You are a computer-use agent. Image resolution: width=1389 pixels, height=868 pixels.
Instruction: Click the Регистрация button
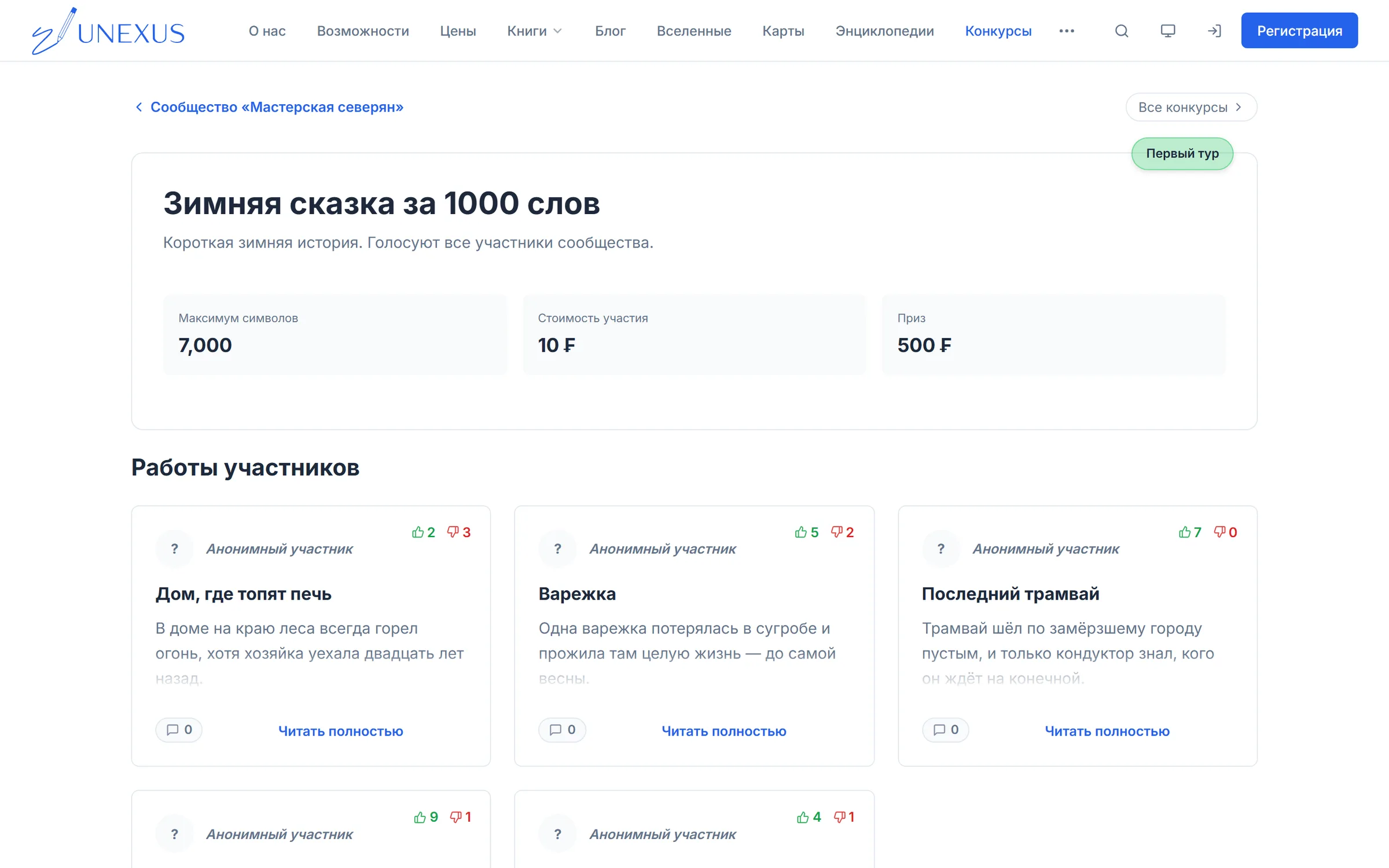[1299, 31]
